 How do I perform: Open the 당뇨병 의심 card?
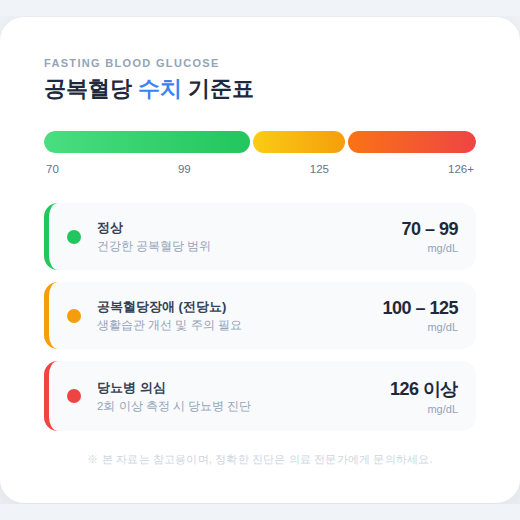point(260,396)
